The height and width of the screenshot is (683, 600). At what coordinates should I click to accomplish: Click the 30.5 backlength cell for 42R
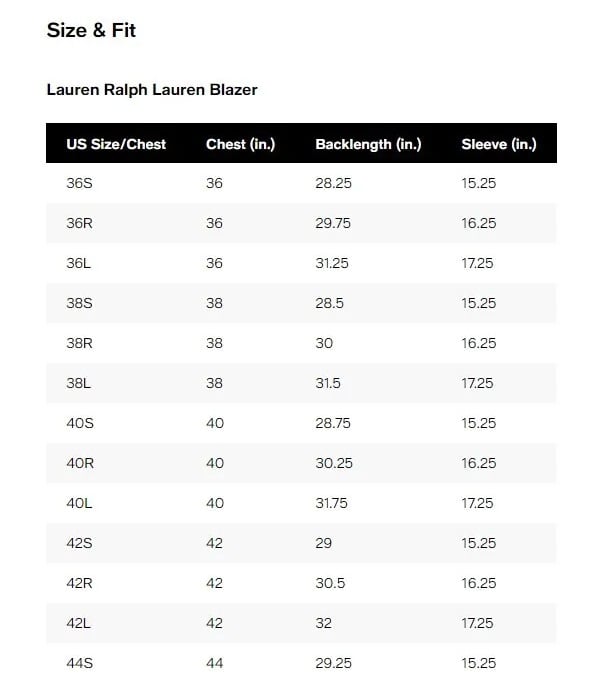(328, 583)
